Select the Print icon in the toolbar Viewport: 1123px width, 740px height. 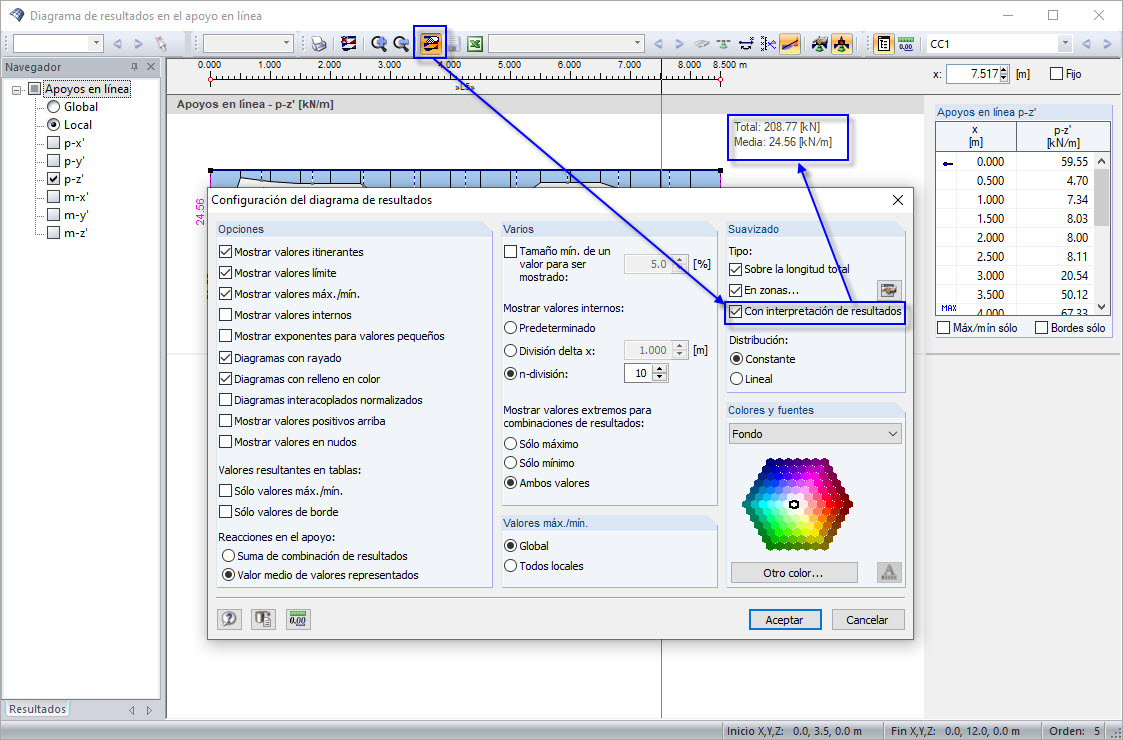(318, 43)
